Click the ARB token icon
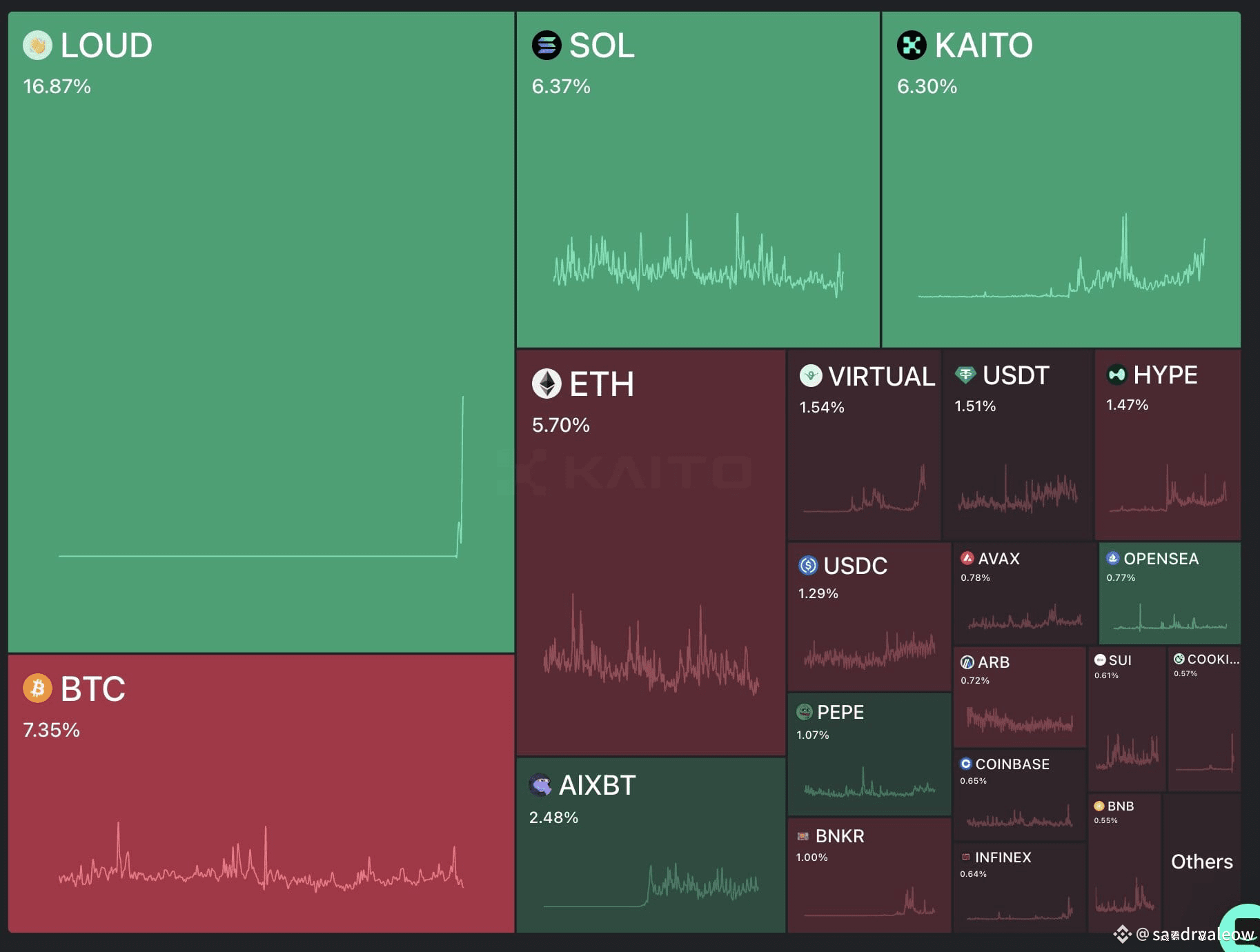The image size is (1260, 952). click(x=967, y=662)
